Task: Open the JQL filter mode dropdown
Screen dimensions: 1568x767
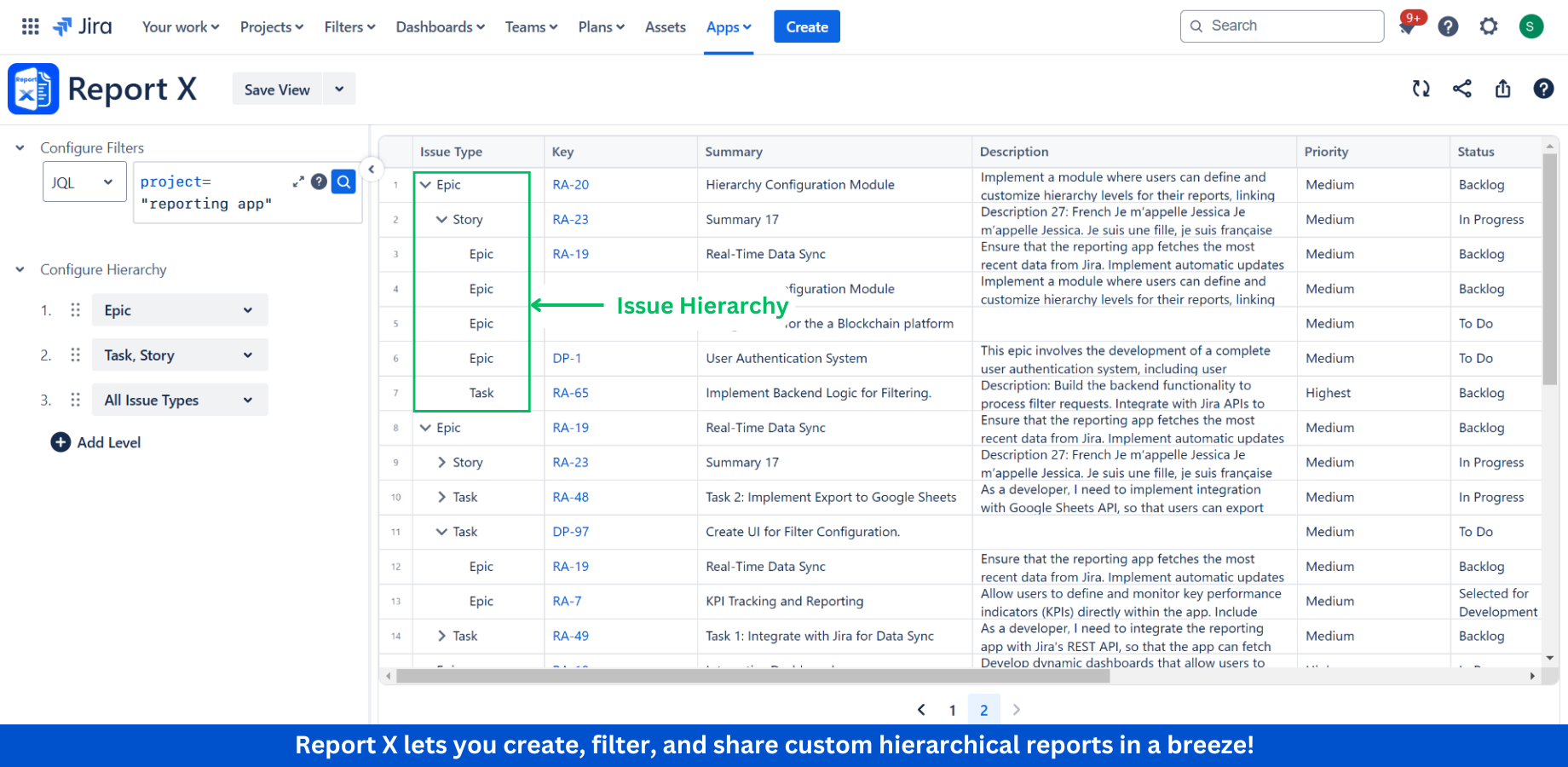Action: [84, 182]
